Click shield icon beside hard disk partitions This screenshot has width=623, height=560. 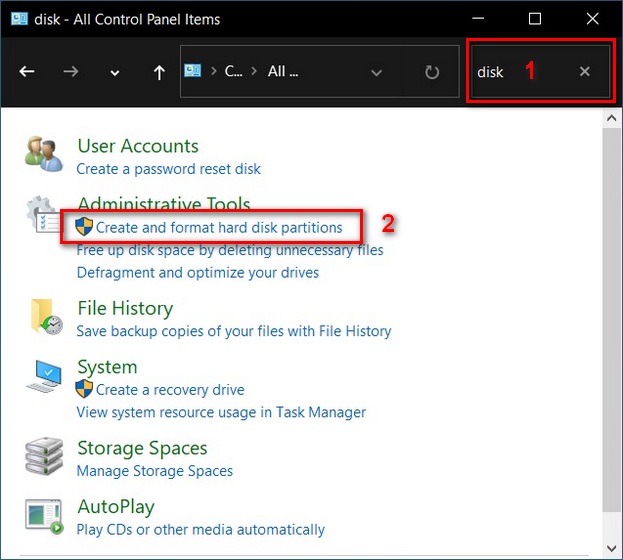pos(84,227)
